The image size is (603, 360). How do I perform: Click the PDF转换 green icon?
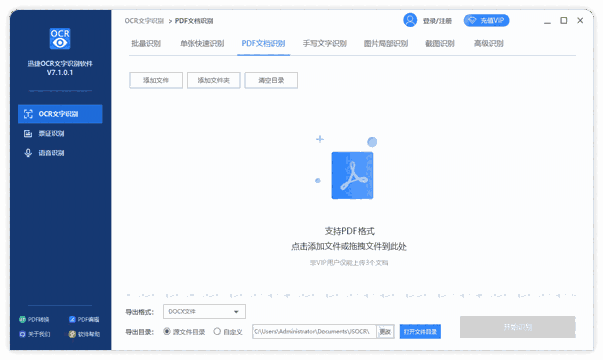point(22,319)
